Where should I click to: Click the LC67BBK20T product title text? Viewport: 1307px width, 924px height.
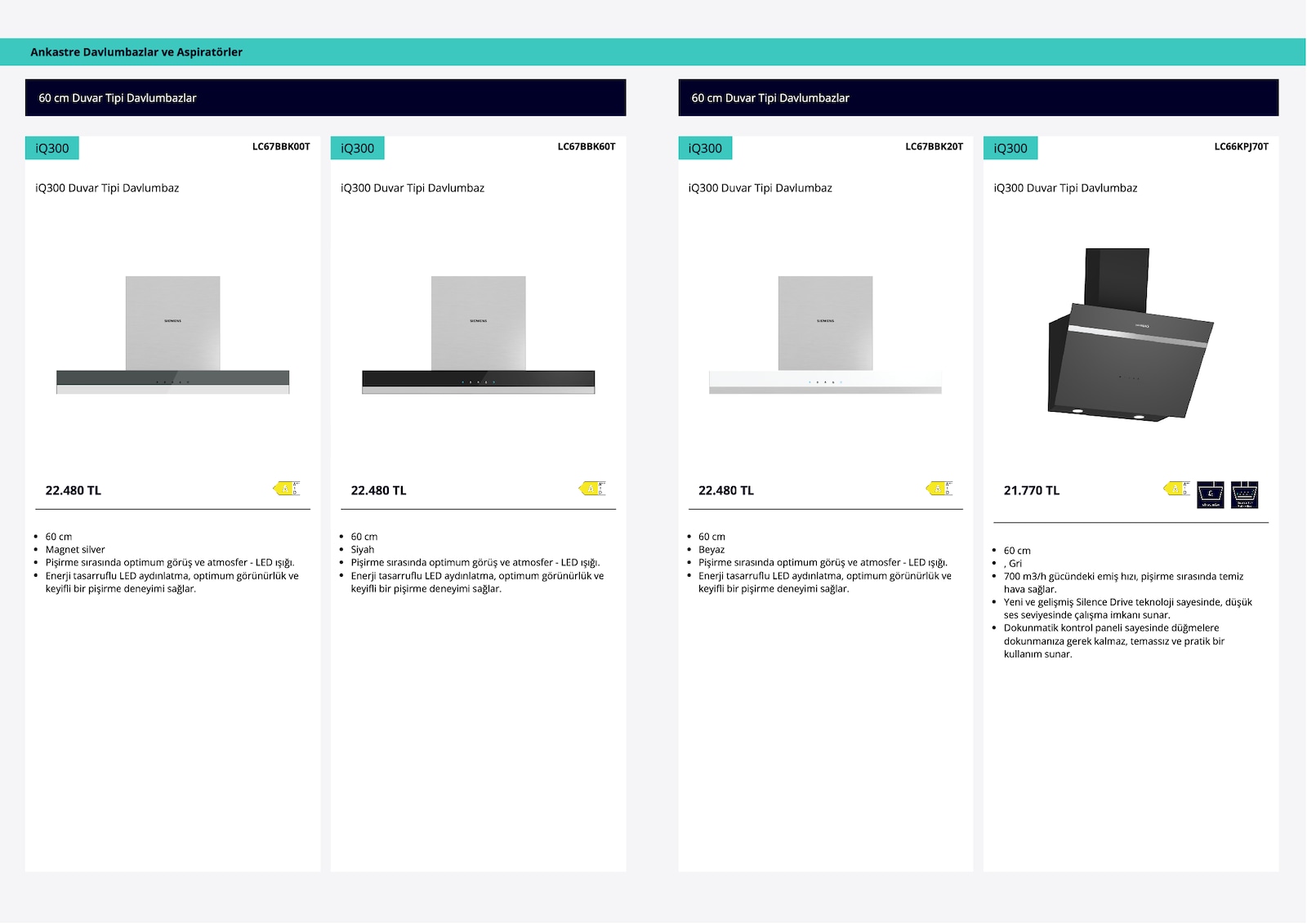click(760, 188)
